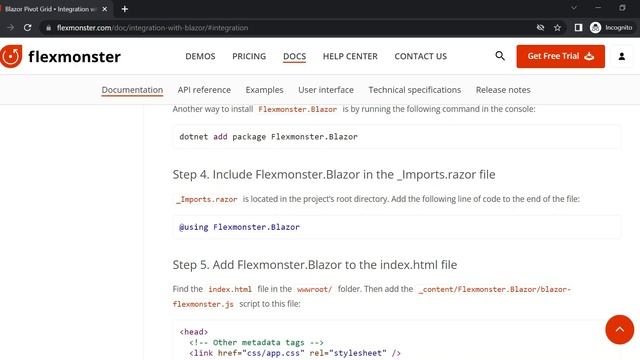The image size is (640, 360).
Task: Click the link href css/app.css code line
Action: [x=295, y=353]
